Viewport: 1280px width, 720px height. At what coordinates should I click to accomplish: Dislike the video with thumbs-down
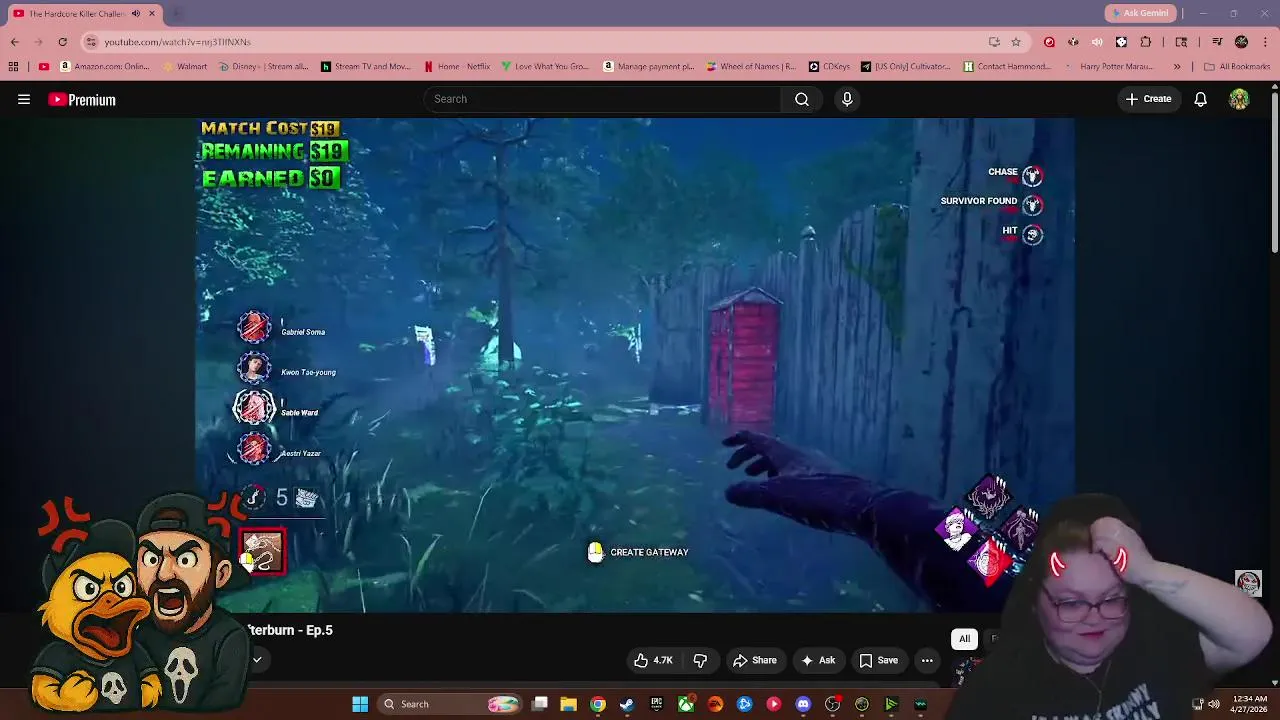700,660
